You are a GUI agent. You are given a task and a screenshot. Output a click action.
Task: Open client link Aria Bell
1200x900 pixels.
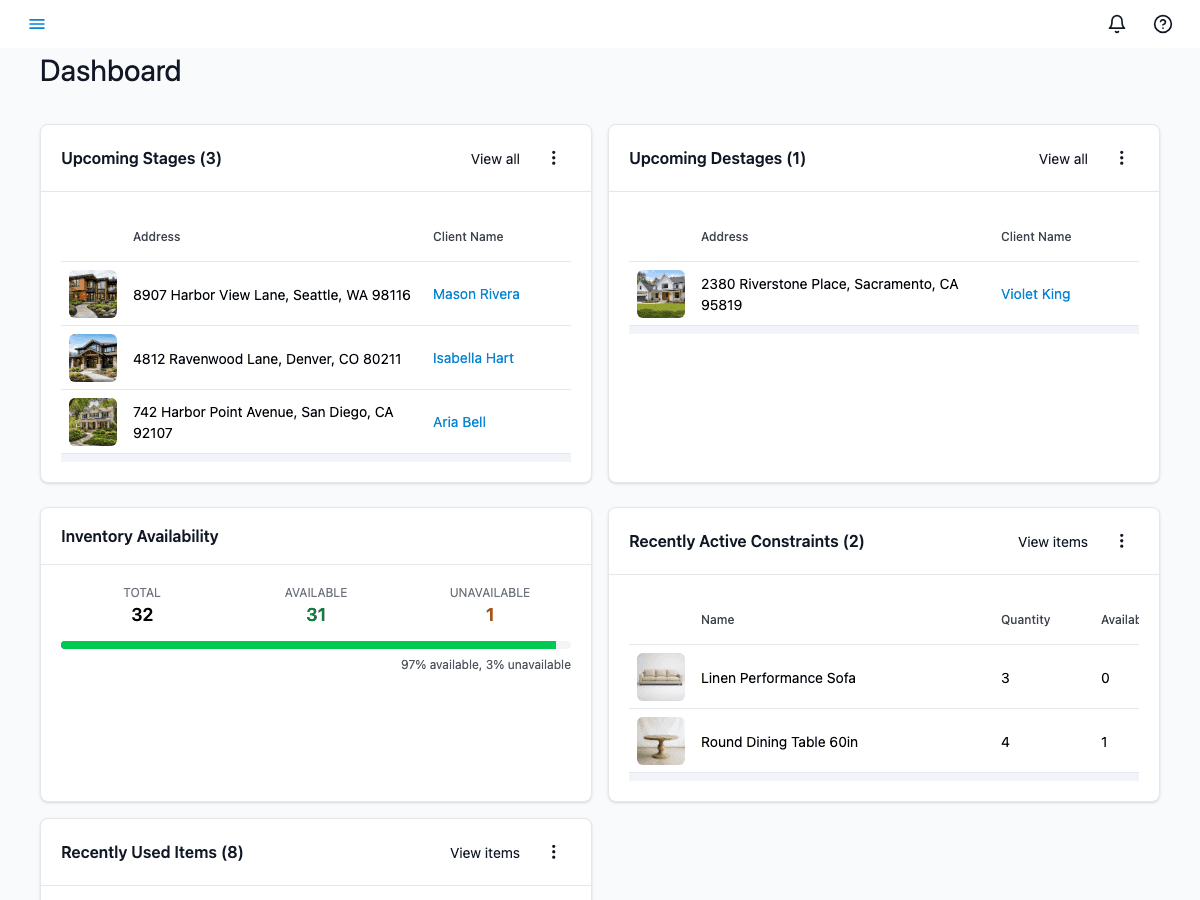(x=459, y=421)
